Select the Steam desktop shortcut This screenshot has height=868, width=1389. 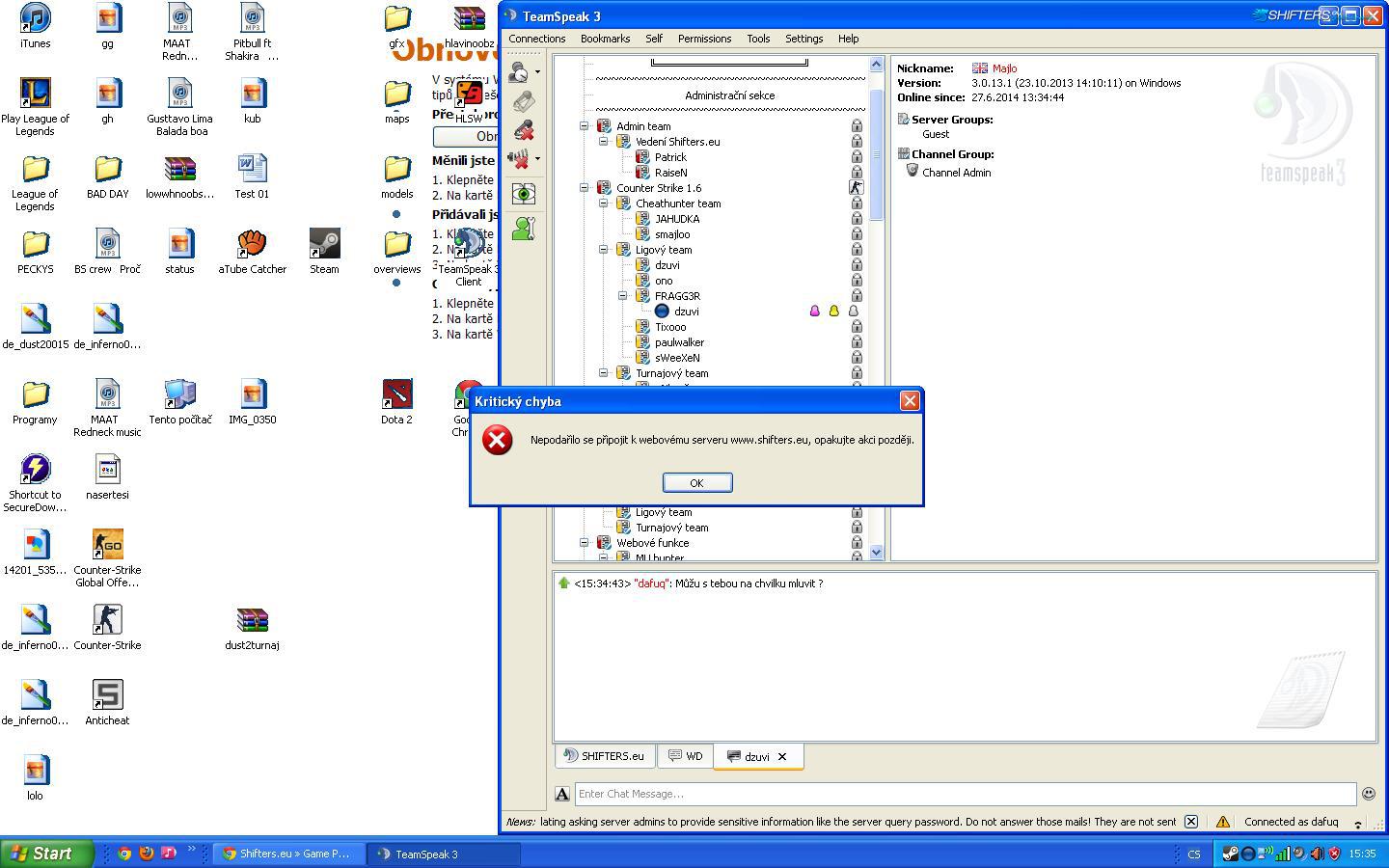click(324, 252)
